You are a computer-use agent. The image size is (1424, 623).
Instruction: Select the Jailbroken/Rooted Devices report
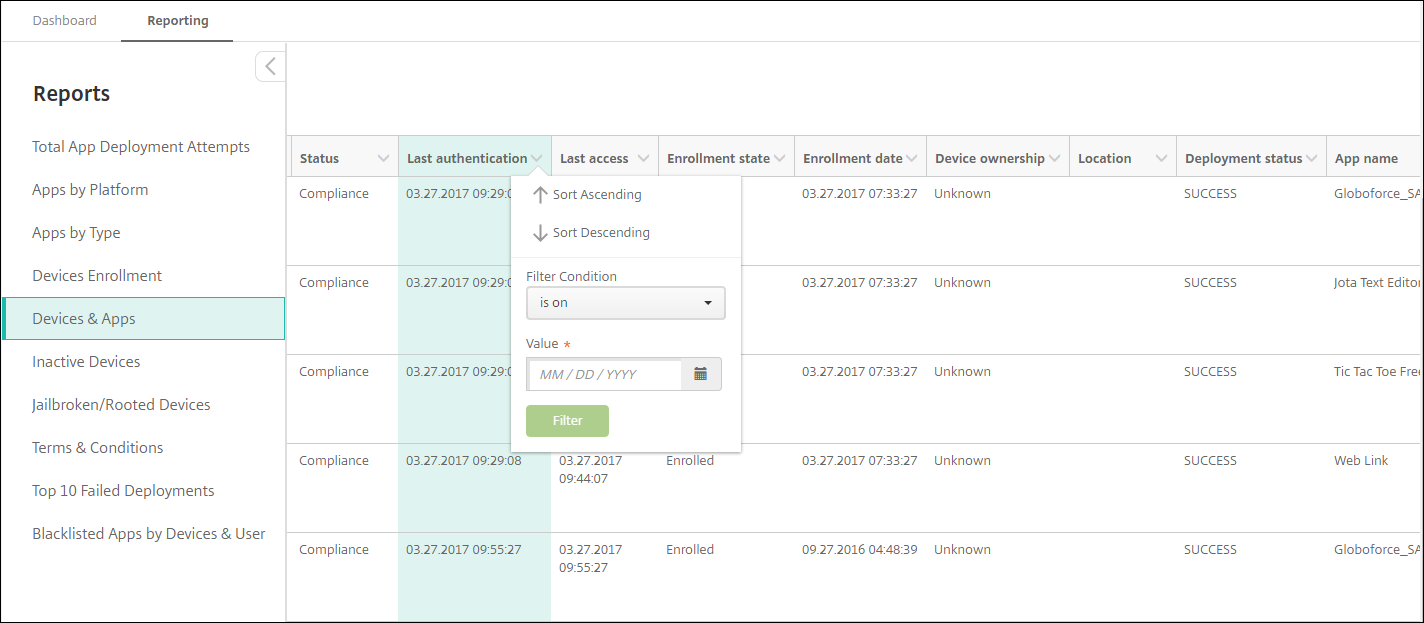121,405
